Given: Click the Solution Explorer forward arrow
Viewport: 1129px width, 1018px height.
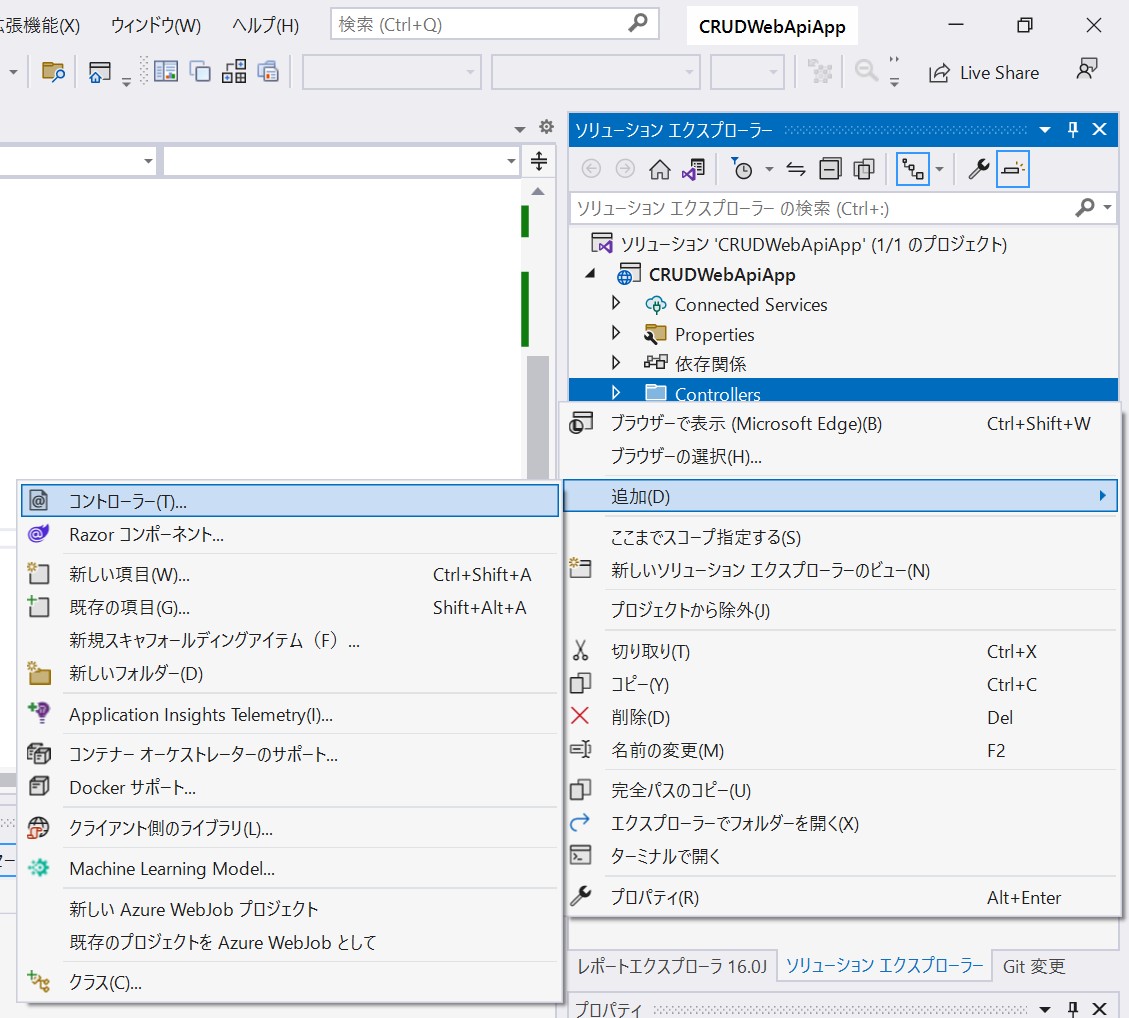Looking at the screenshot, I should [x=625, y=169].
